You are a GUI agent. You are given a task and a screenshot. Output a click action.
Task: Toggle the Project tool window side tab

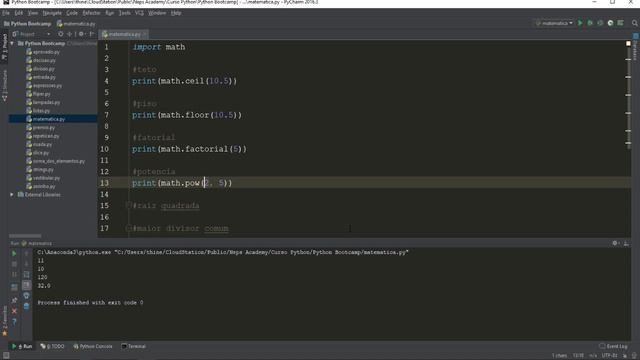point(4,47)
